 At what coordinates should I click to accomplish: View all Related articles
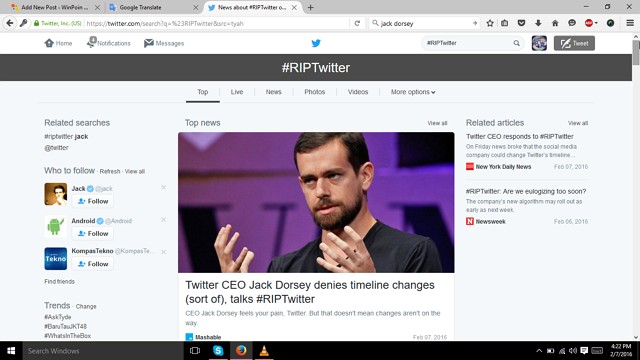[578, 123]
